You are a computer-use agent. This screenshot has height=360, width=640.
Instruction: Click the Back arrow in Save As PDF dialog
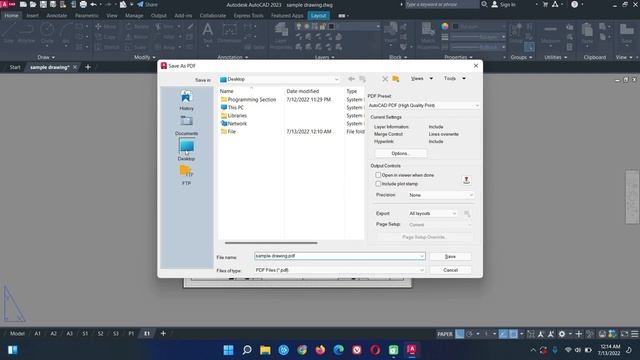(351, 79)
